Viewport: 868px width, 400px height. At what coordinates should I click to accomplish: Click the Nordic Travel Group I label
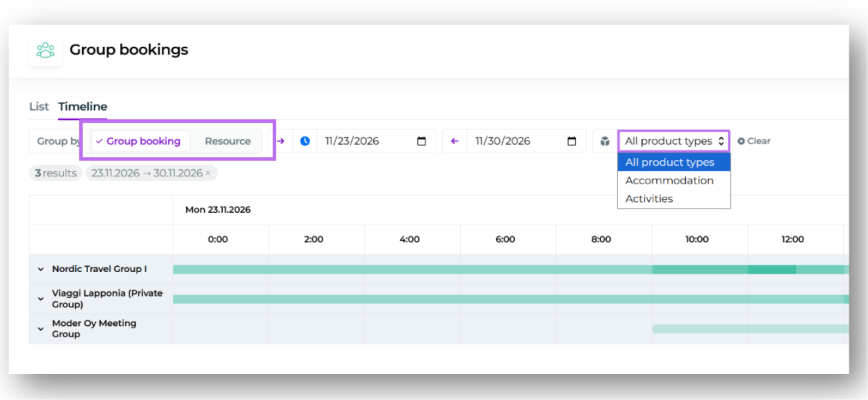pyautogui.click(x=99, y=269)
